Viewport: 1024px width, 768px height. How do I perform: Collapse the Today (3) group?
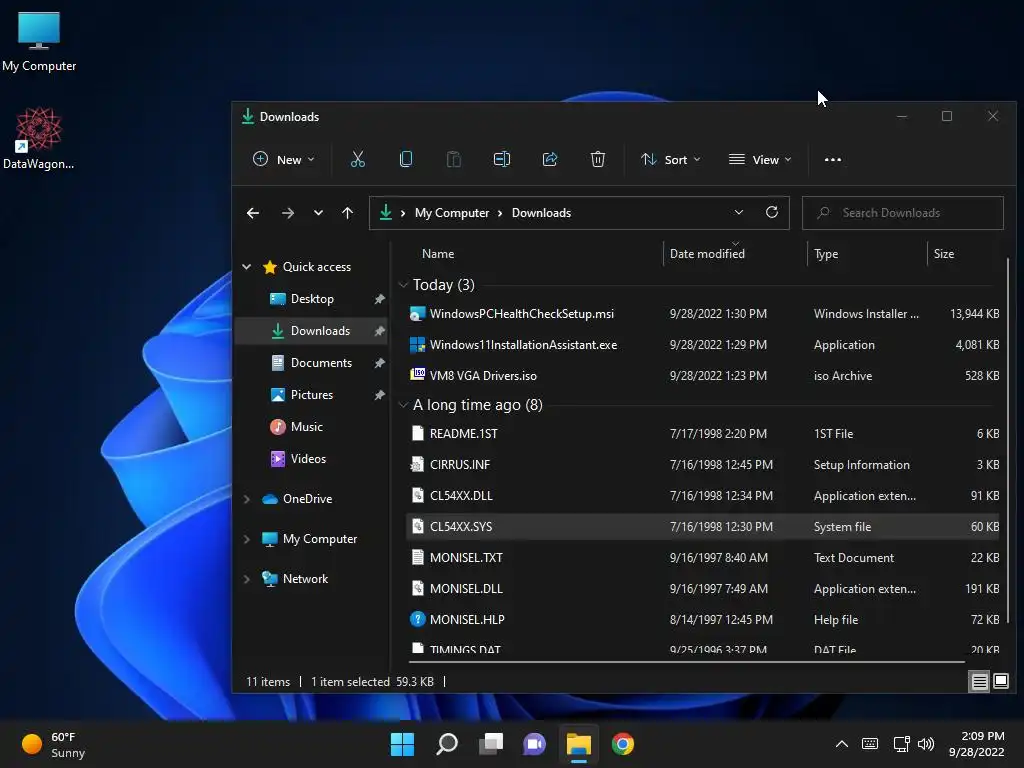click(404, 285)
